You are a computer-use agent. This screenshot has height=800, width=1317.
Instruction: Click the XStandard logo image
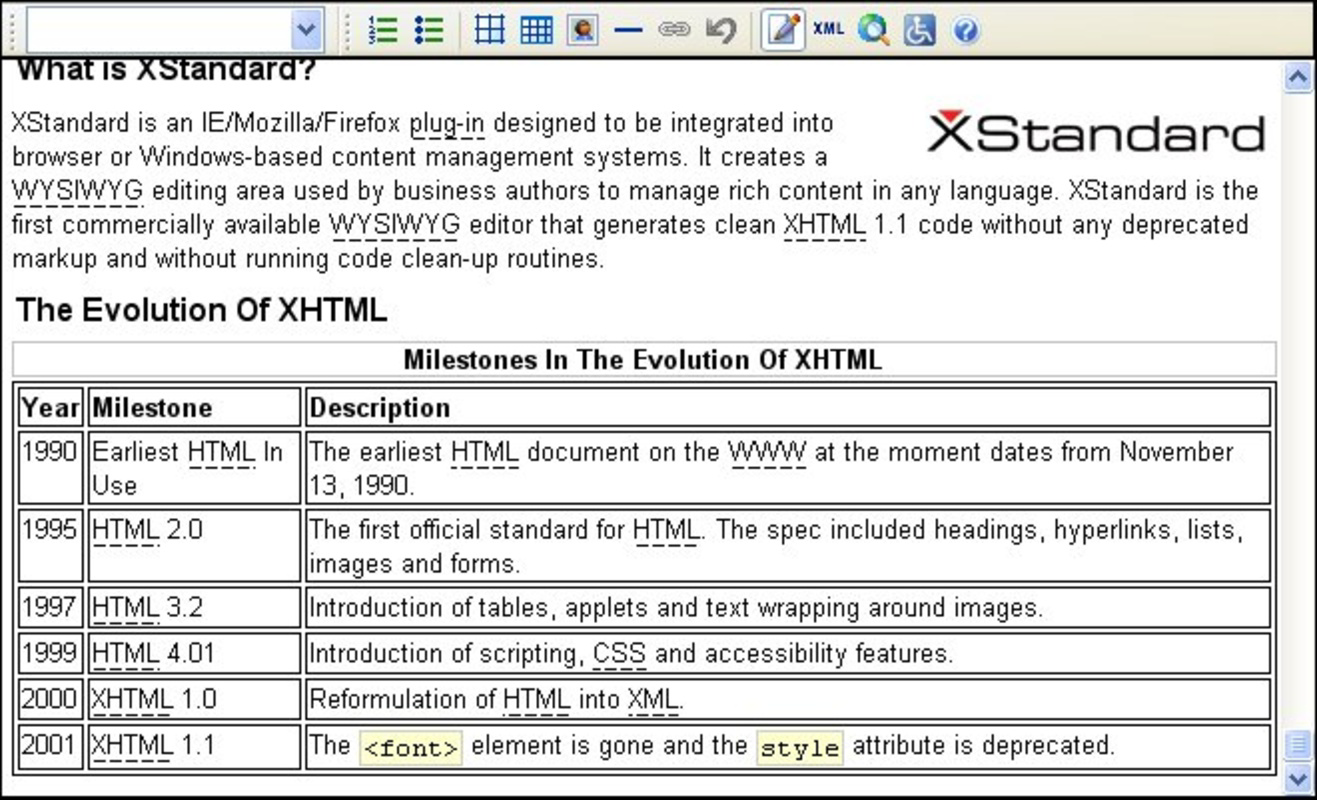[x=1096, y=133]
